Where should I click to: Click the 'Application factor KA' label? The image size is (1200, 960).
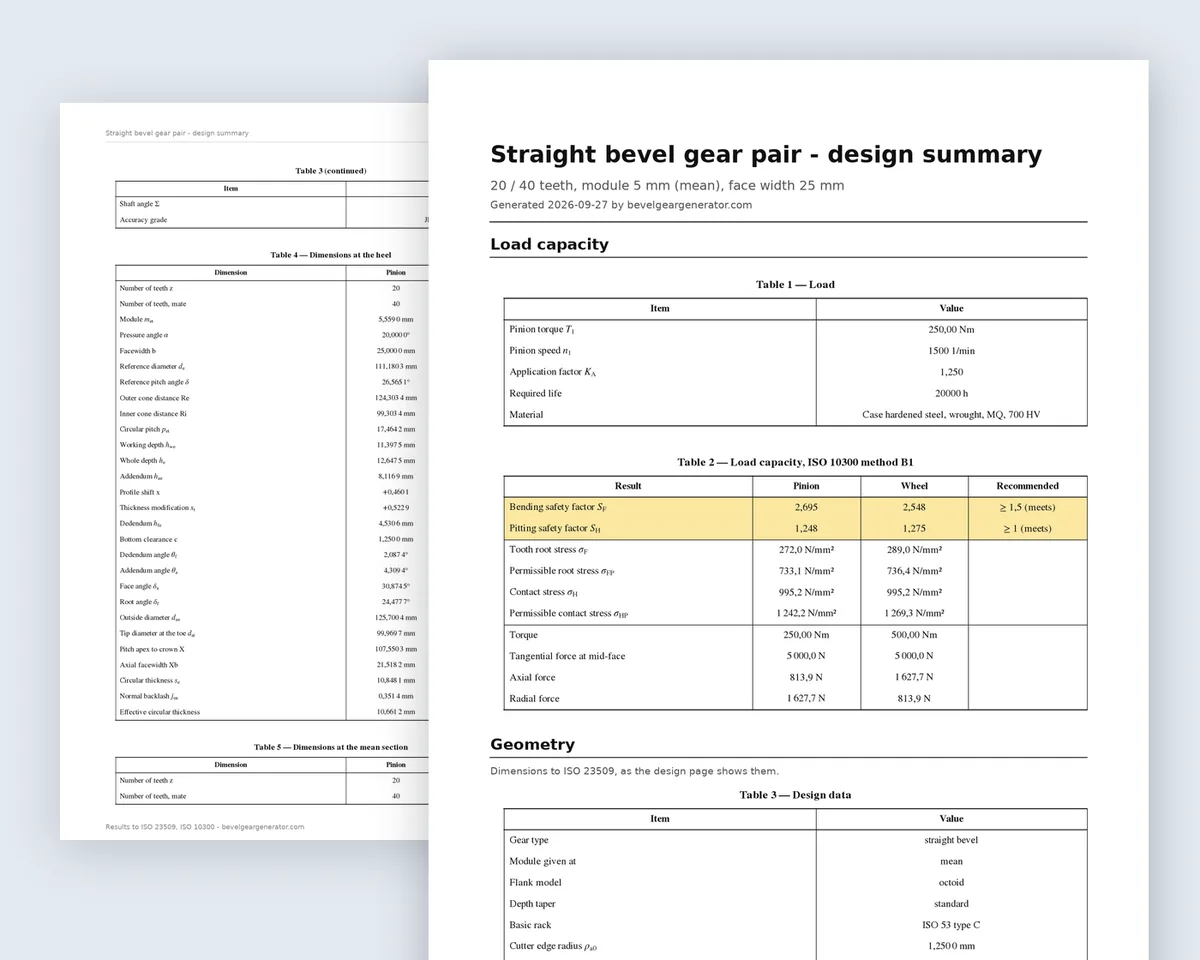[553, 372]
